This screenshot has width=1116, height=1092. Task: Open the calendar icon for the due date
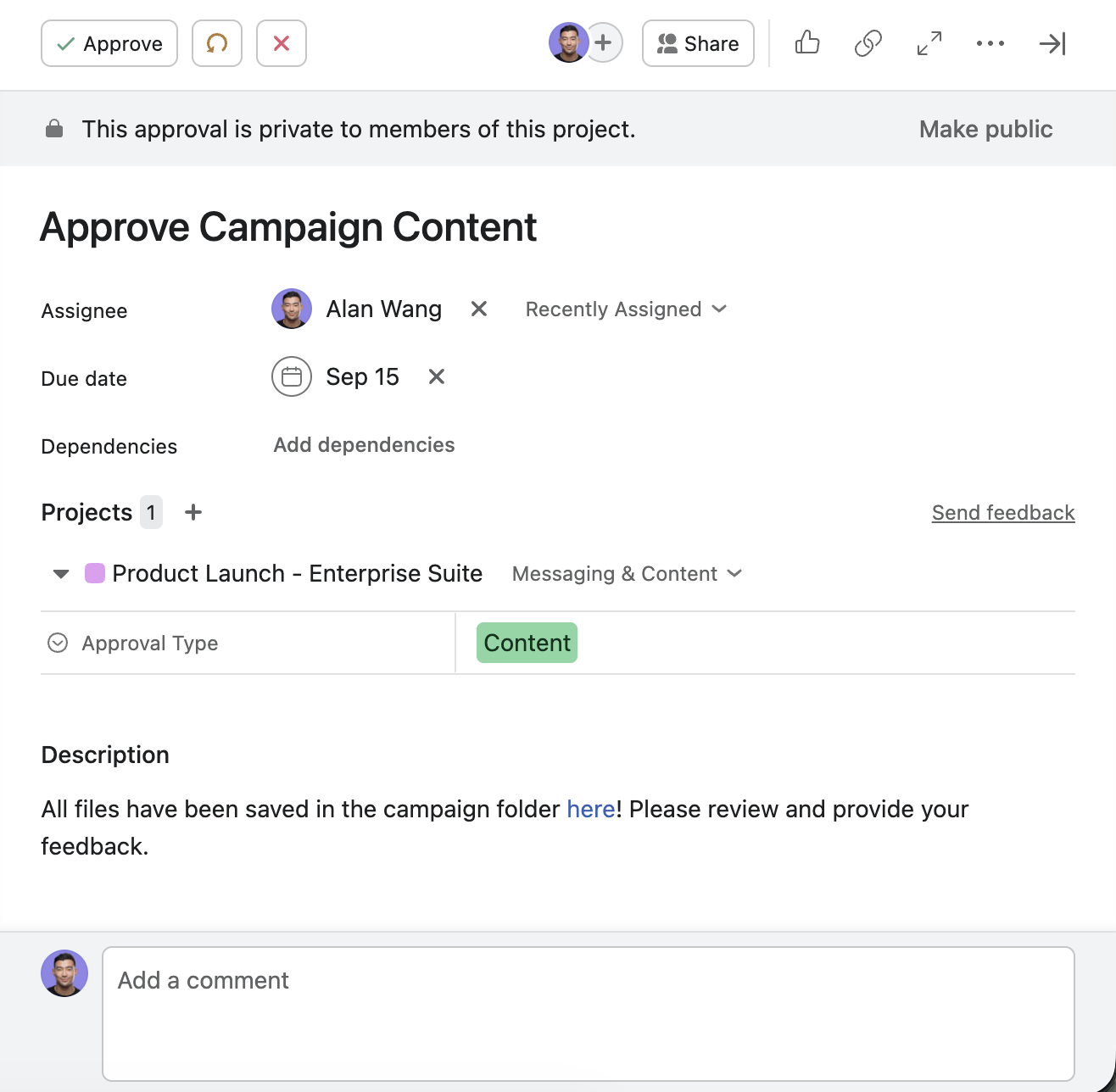point(292,376)
